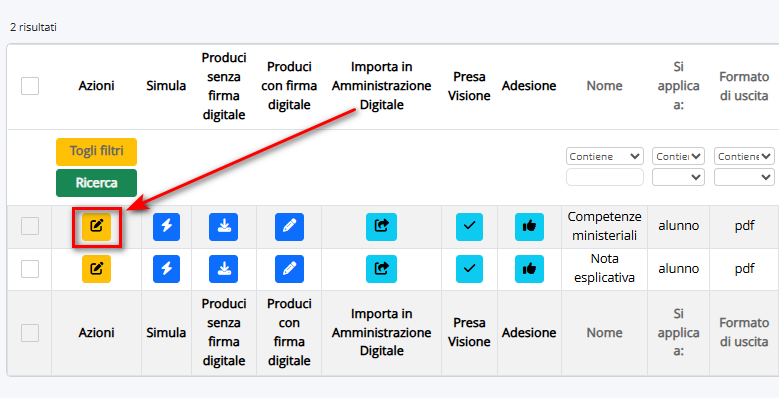Check the Nota esplicativa row checkbox

point(30,269)
